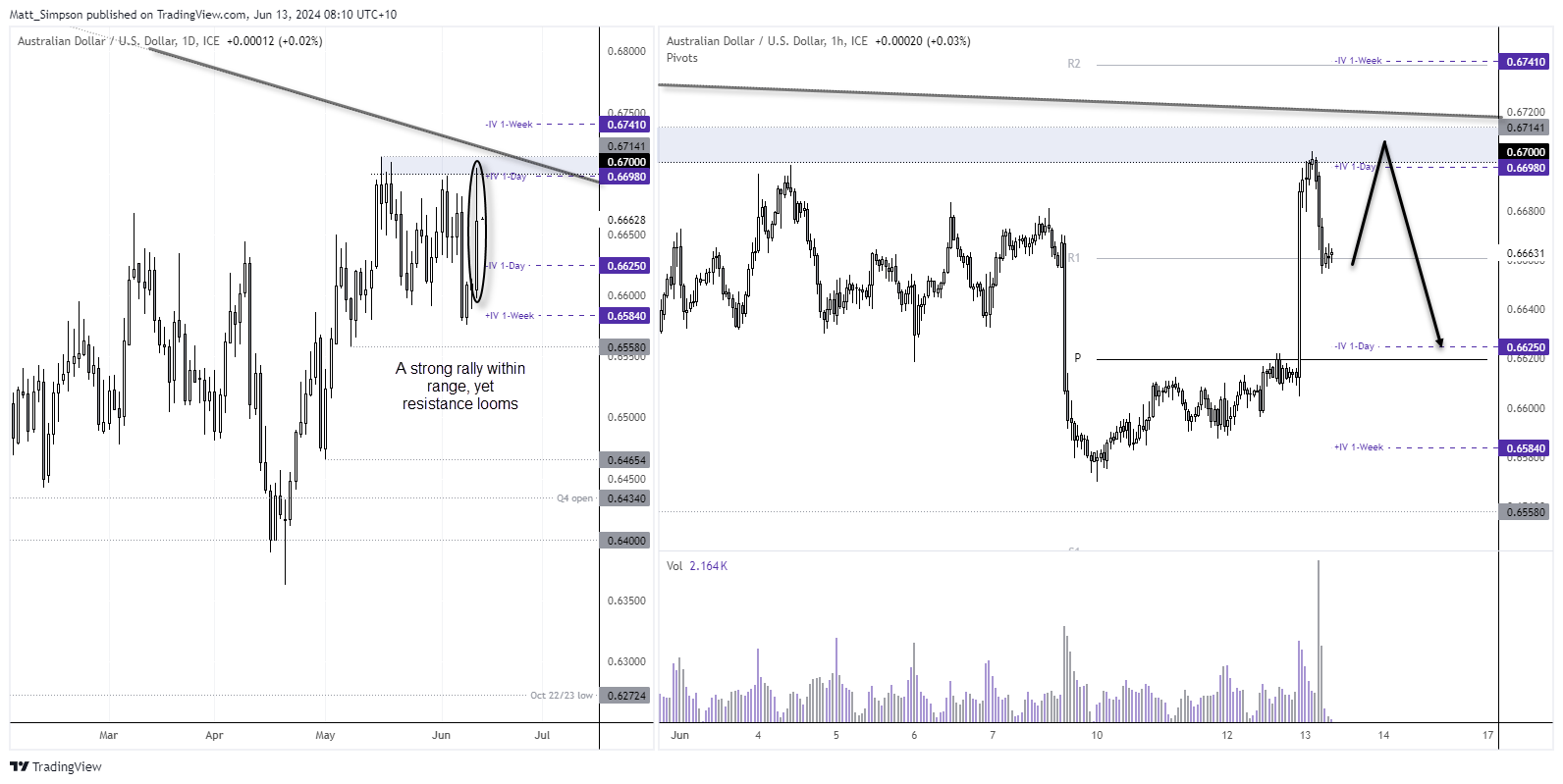Click 0.66800 on the 1h price axis
This screenshot has height=784, width=1563.
point(1526,211)
